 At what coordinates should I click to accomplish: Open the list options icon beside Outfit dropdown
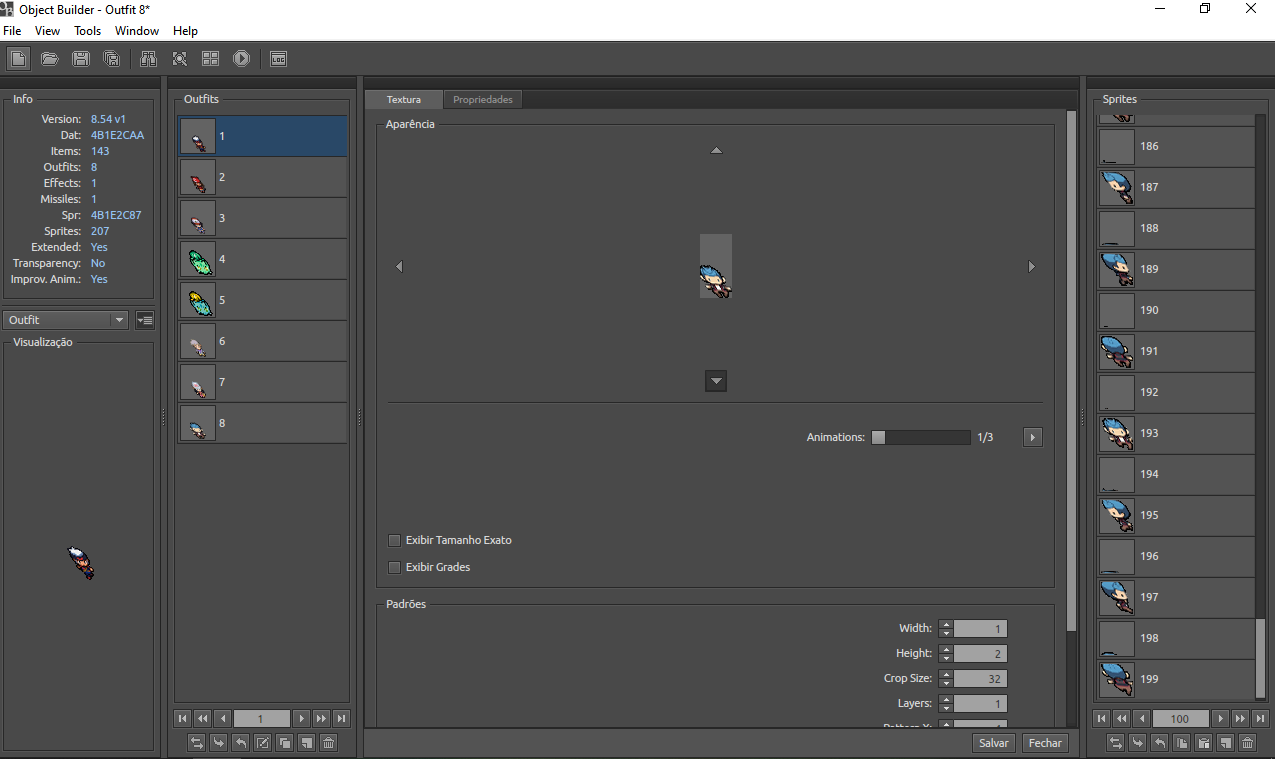pyautogui.click(x=145, y=320)
